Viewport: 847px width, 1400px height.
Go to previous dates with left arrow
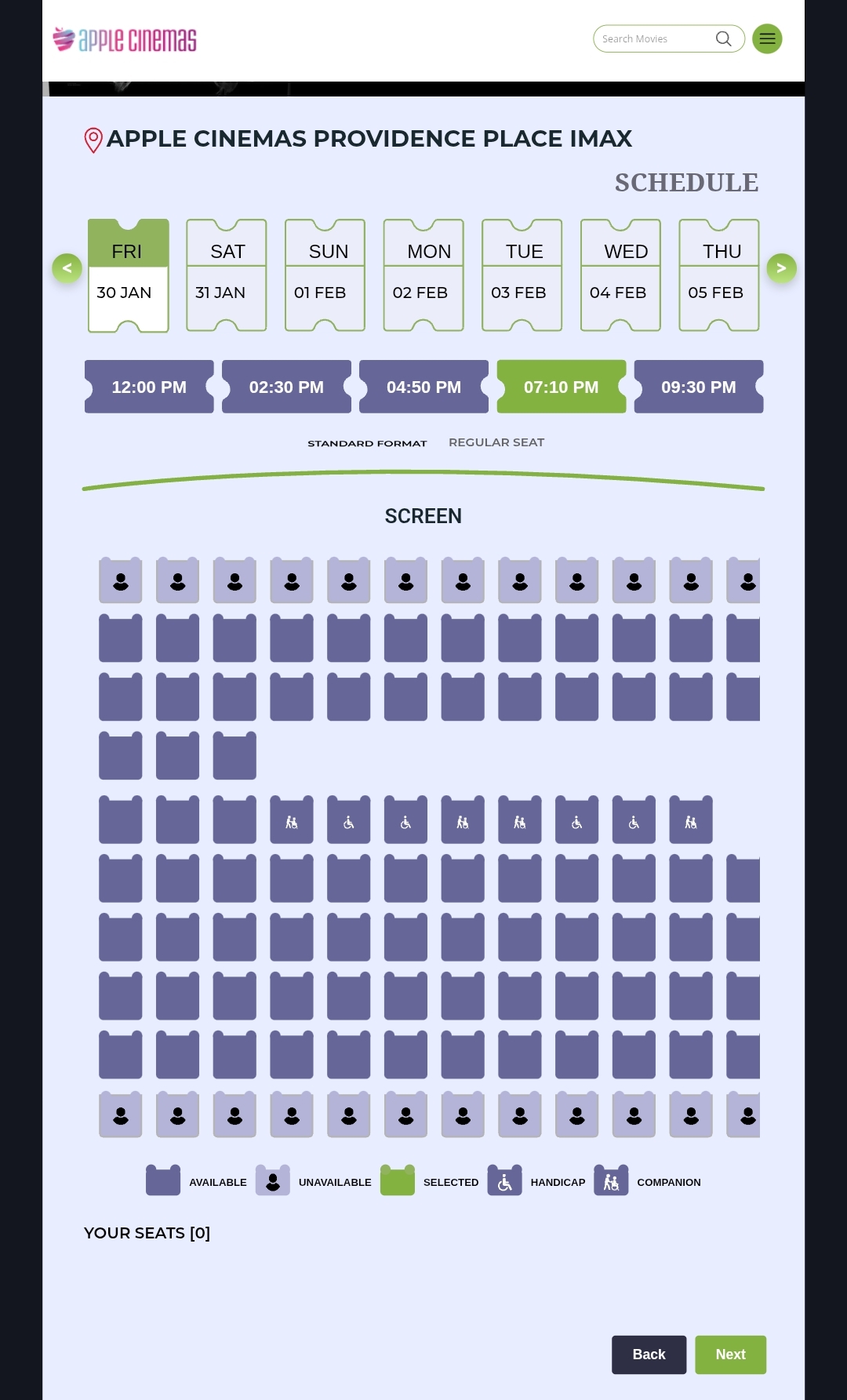[x=67, y=268]
